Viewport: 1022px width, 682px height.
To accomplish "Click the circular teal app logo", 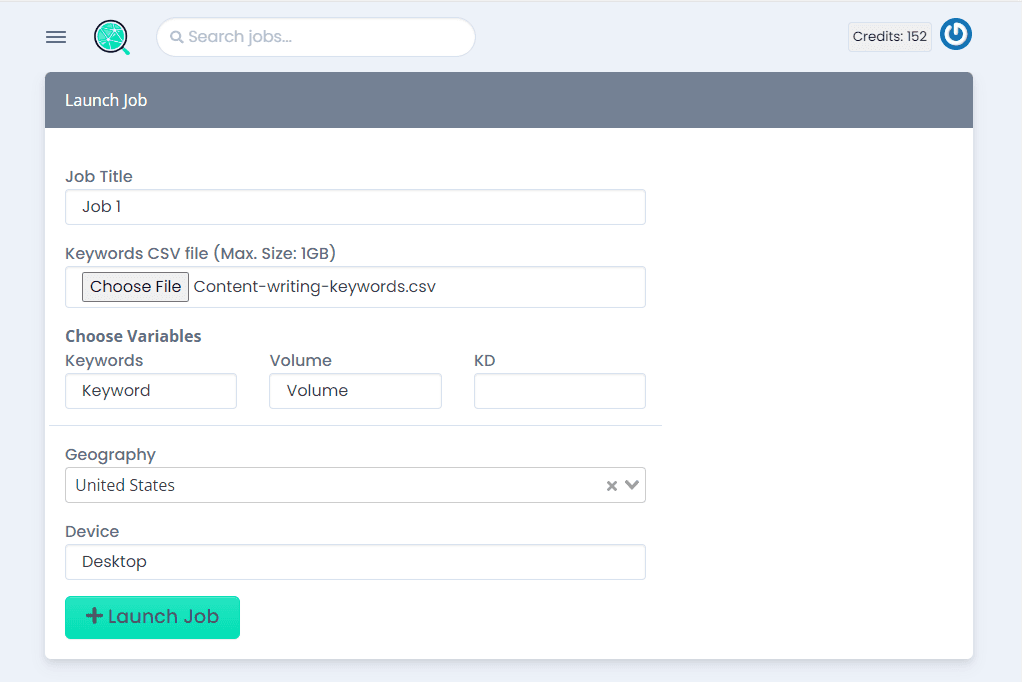I will click(111, 36).
